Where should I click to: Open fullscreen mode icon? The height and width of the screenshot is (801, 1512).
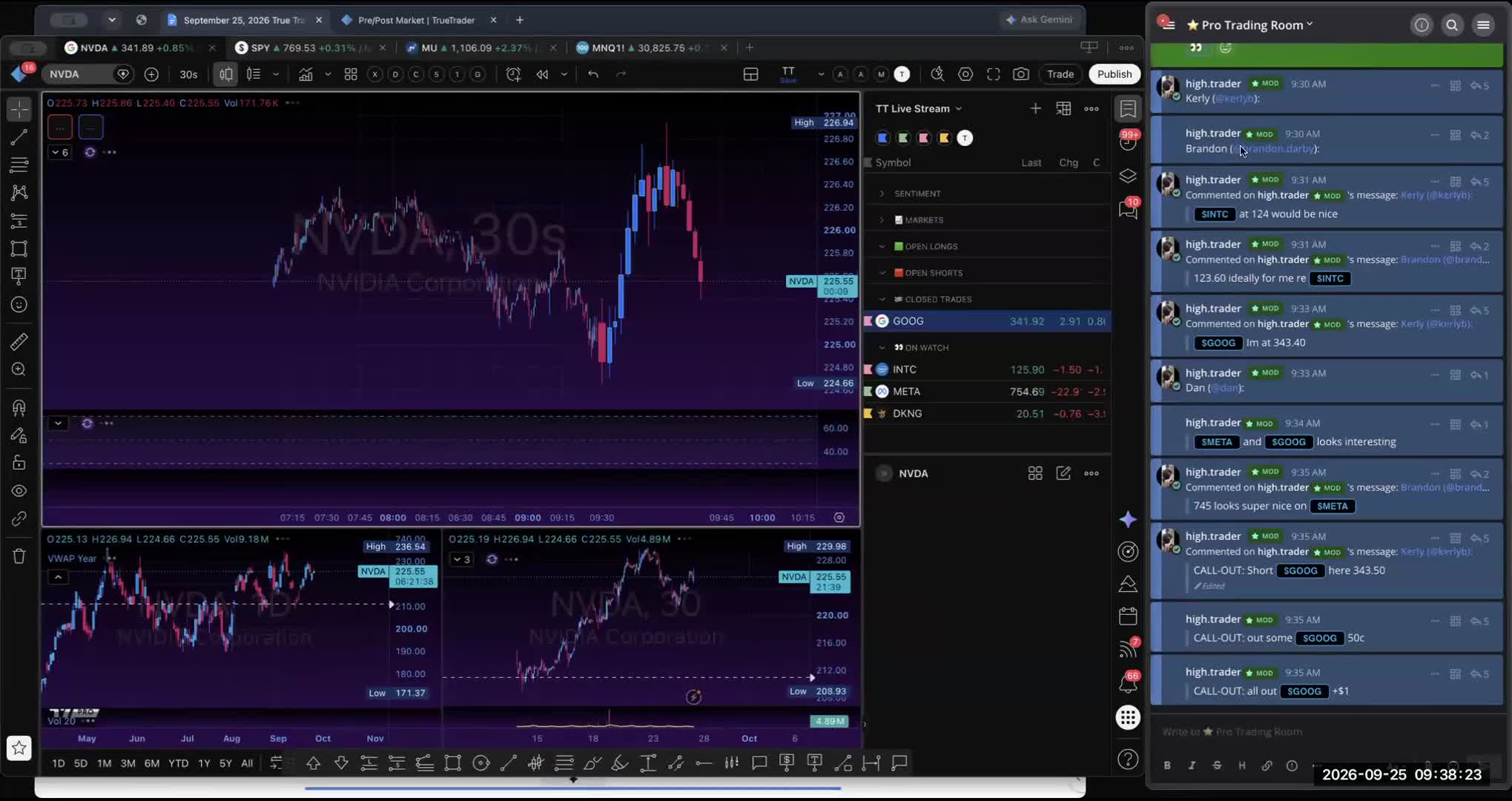[x=994, y=74]
